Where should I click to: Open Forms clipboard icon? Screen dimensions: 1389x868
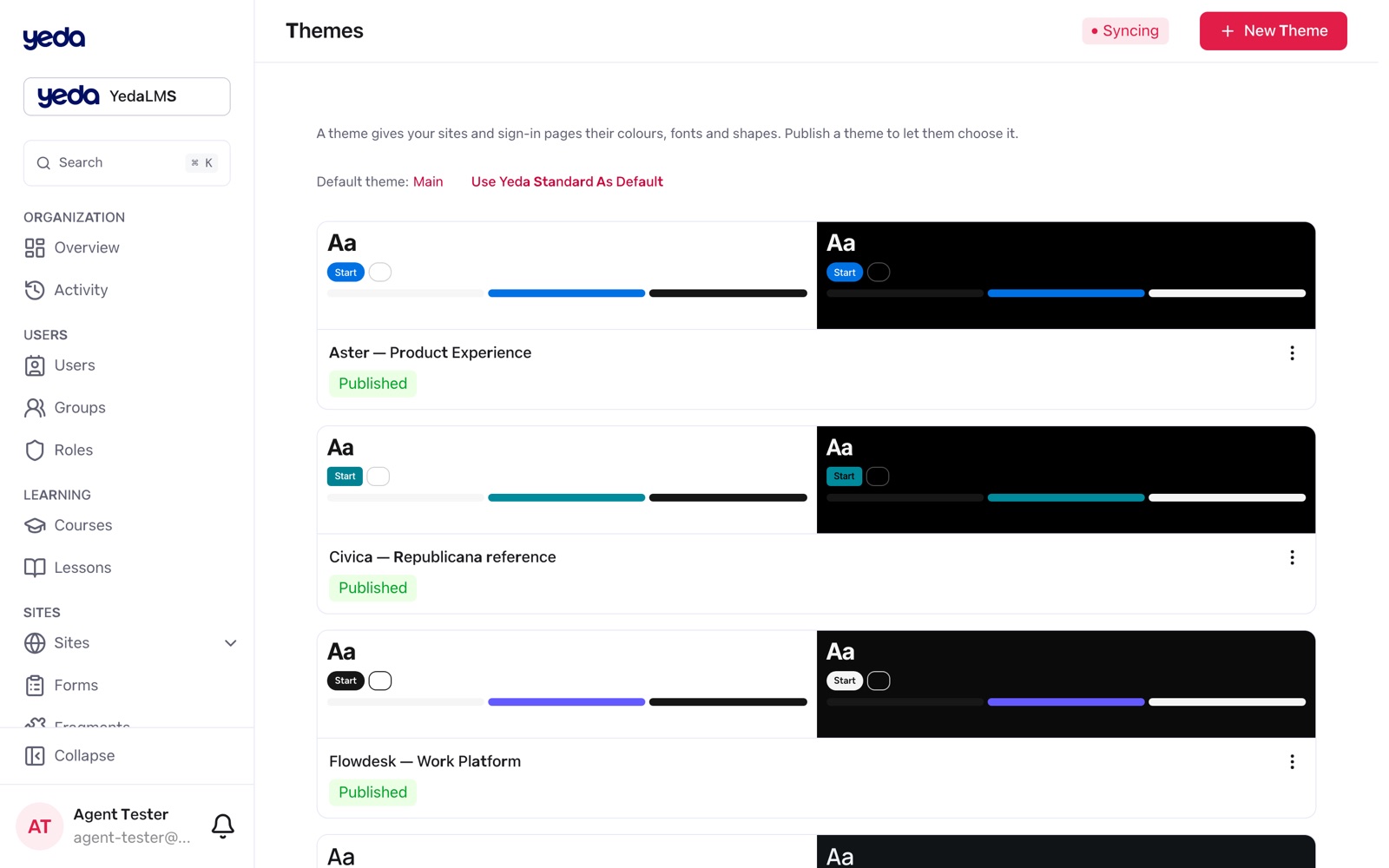(x=35, y=686)
